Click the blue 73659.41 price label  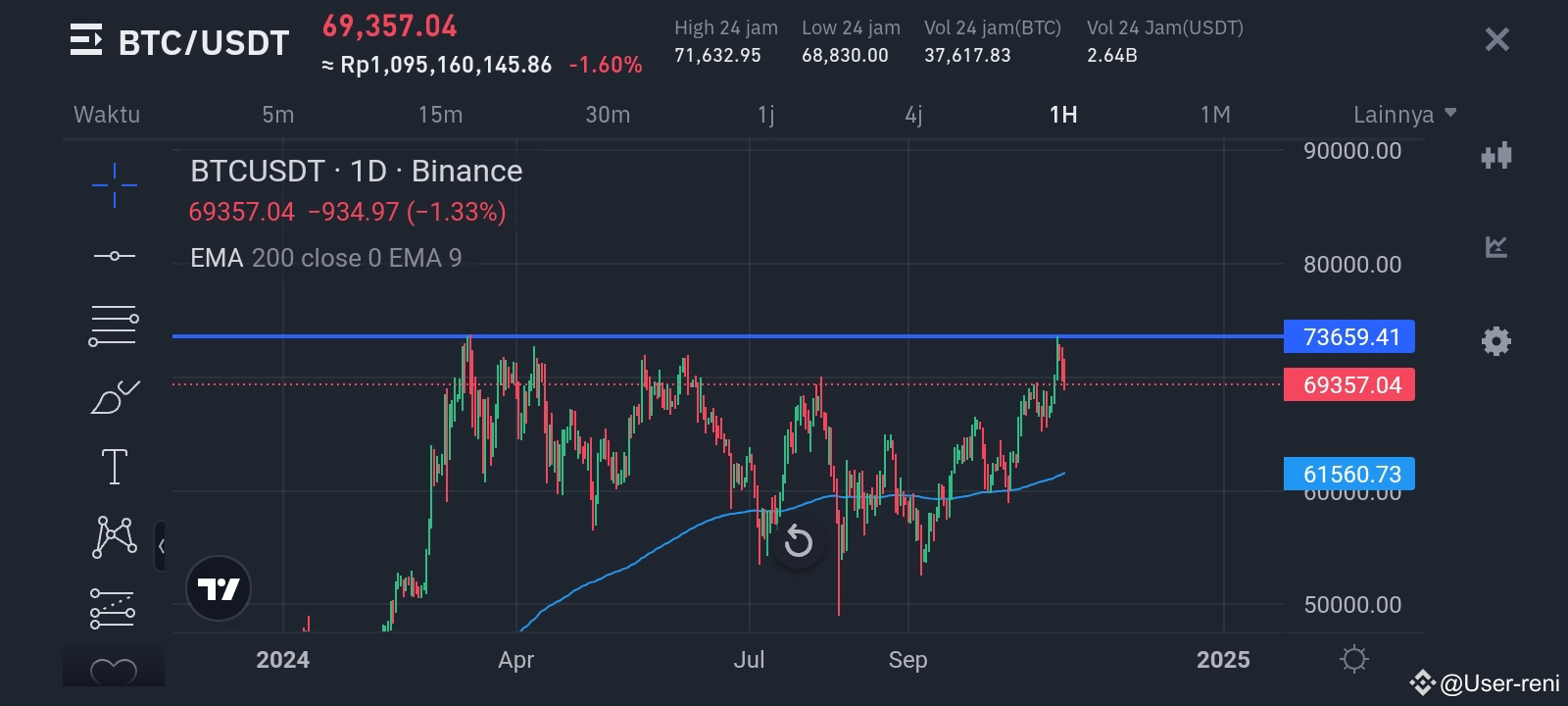(x=1349, y=336)
